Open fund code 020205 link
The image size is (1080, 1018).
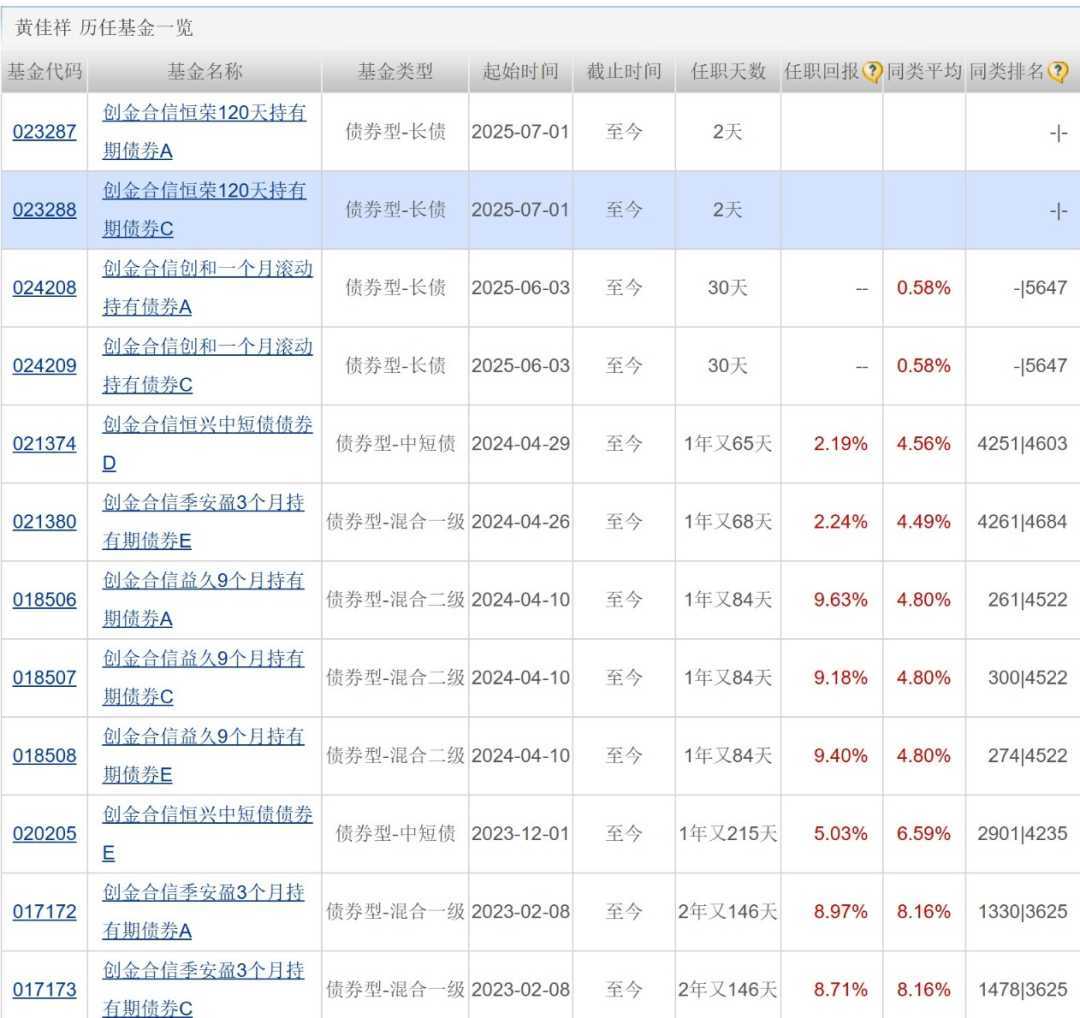[x=44, y=834]
